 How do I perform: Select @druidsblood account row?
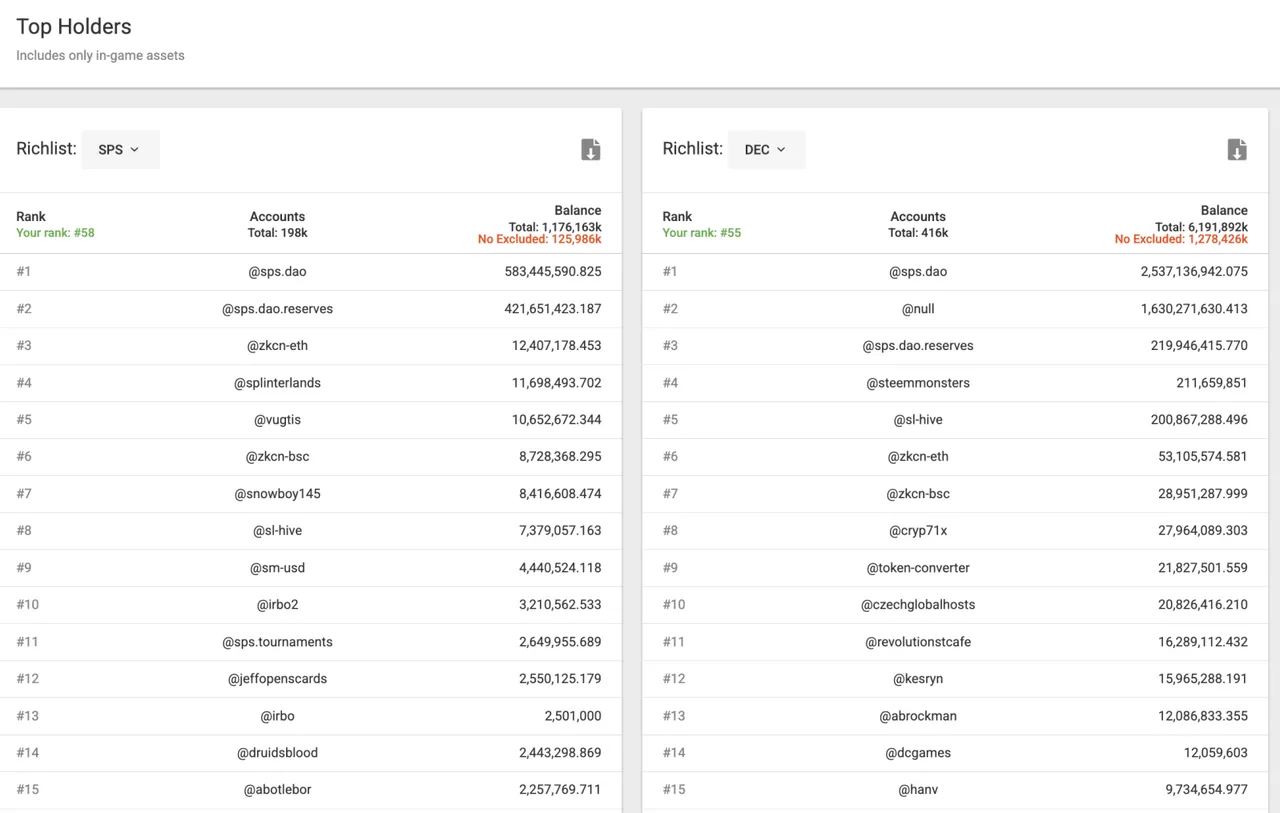pos(310,753)
